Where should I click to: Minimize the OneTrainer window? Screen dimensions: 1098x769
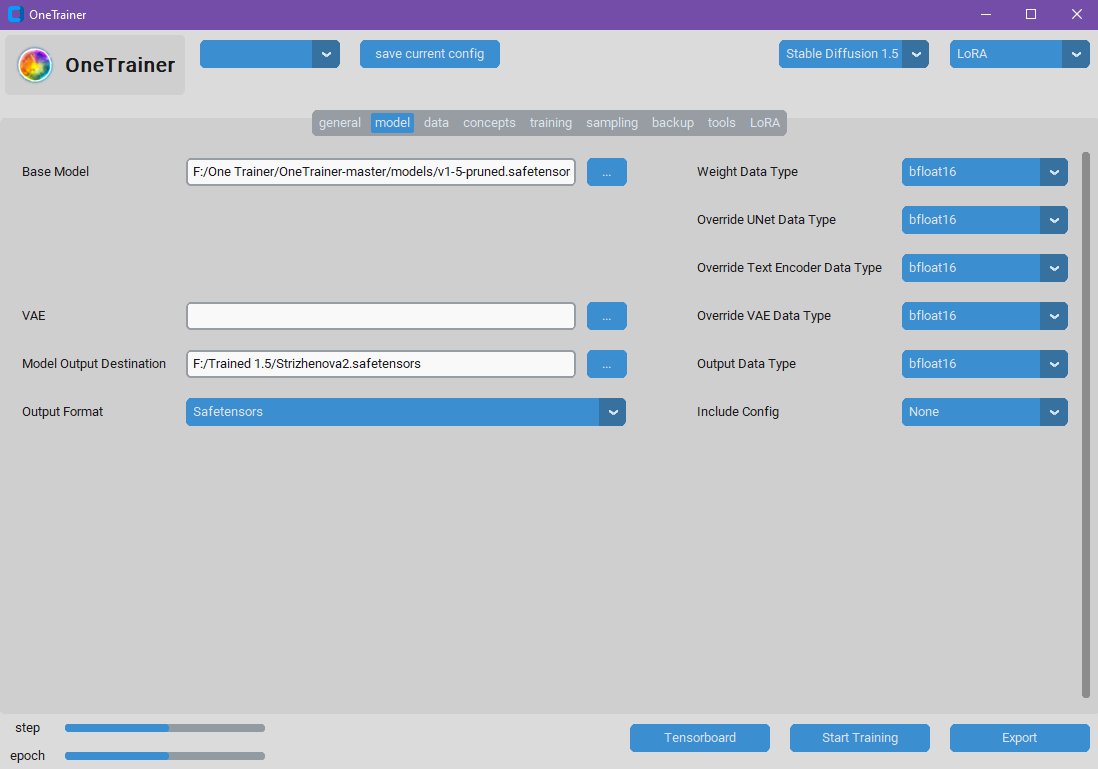pos(986,14)
